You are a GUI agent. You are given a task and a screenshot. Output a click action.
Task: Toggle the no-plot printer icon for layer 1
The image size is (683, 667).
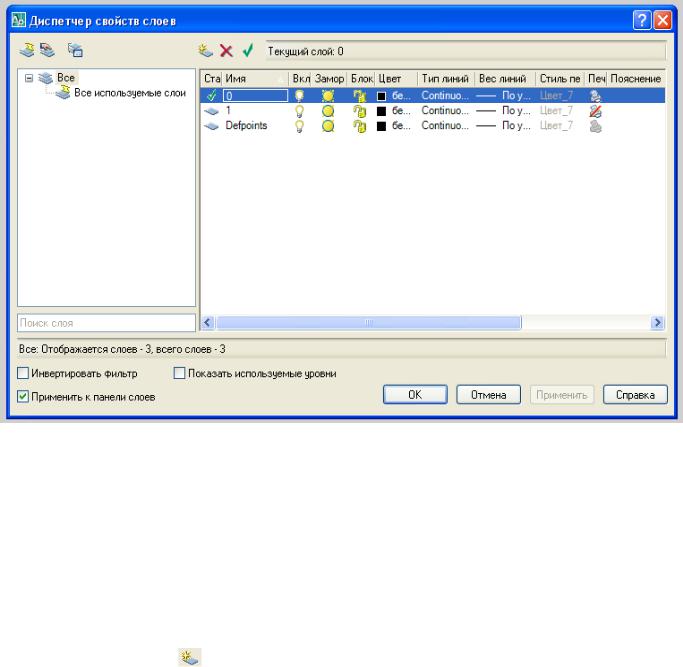(595, 111)
